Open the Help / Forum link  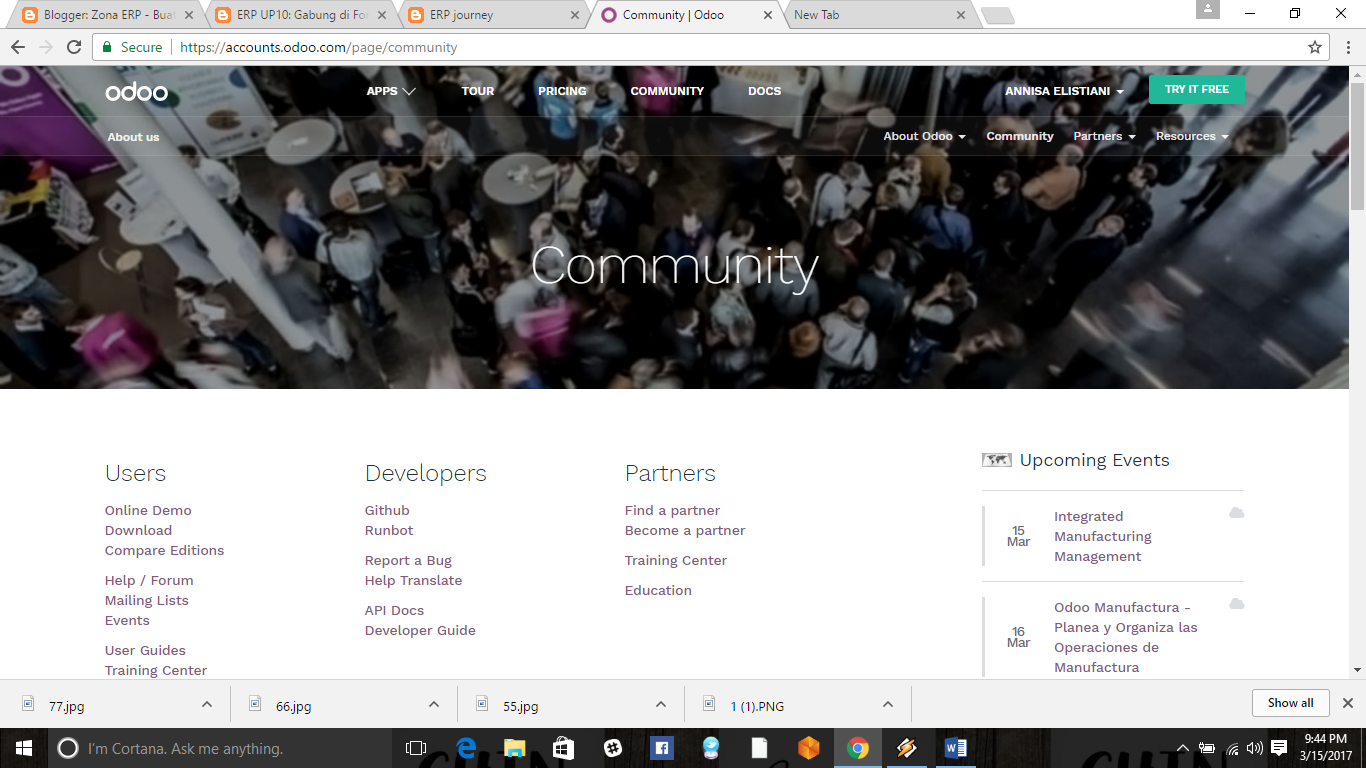pyautogui.click(x=149, y=580)
